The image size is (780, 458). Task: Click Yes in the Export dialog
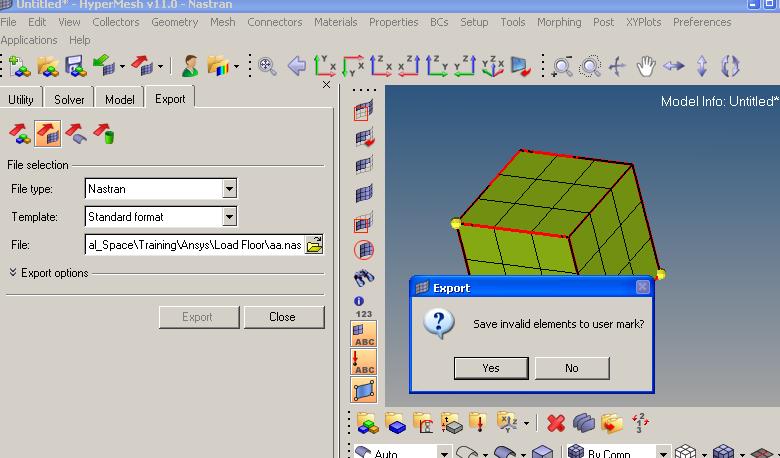(x=491, y=368)
